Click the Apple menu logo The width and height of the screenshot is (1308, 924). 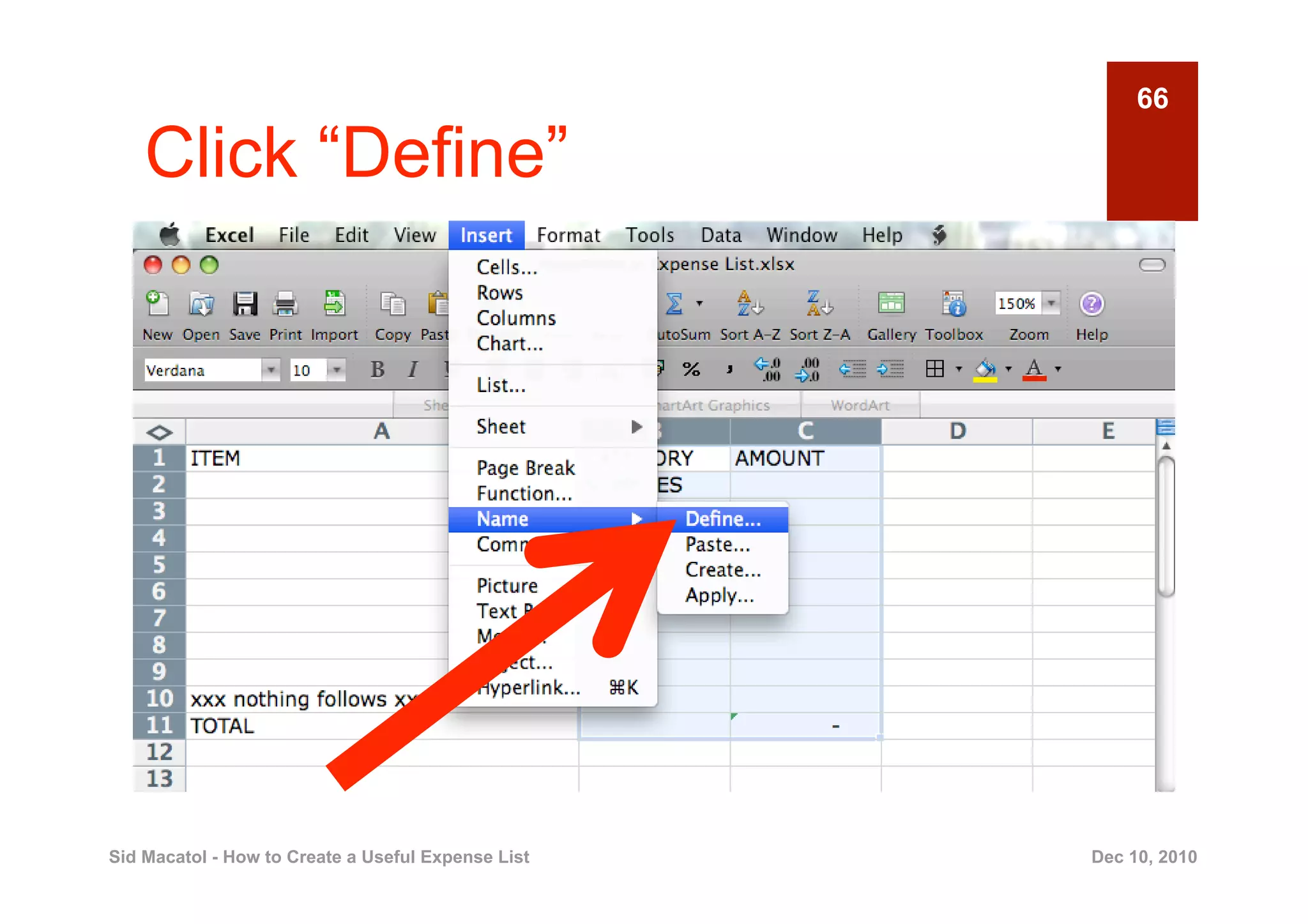click(170, 235)
